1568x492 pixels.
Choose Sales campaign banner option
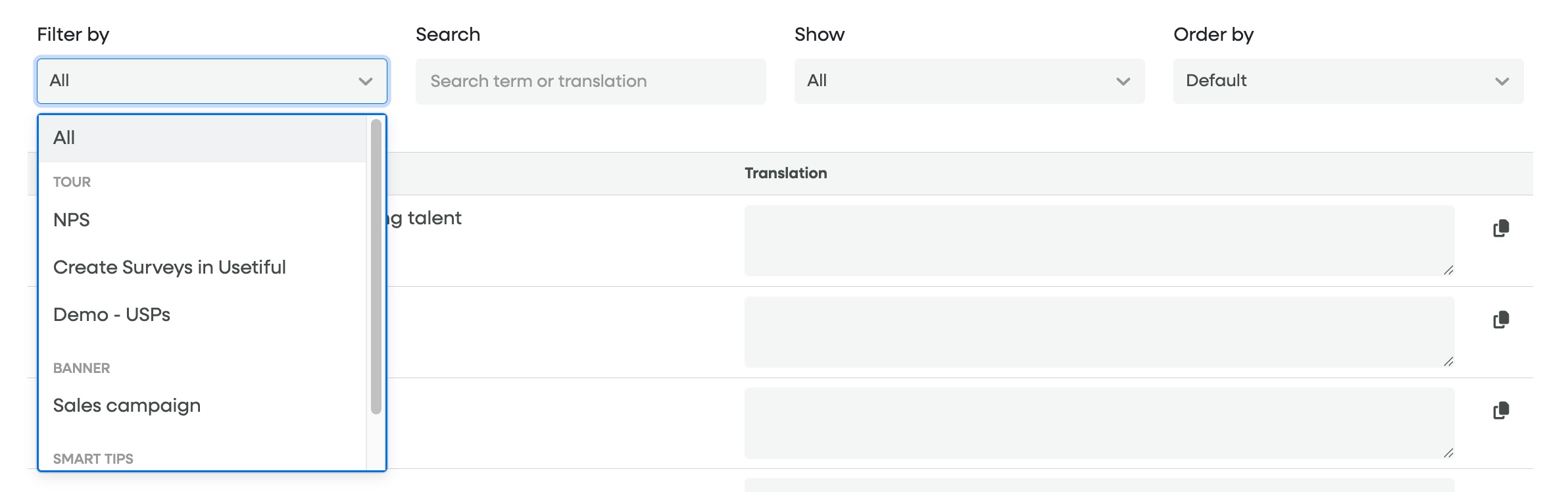[x=127, y=405]
